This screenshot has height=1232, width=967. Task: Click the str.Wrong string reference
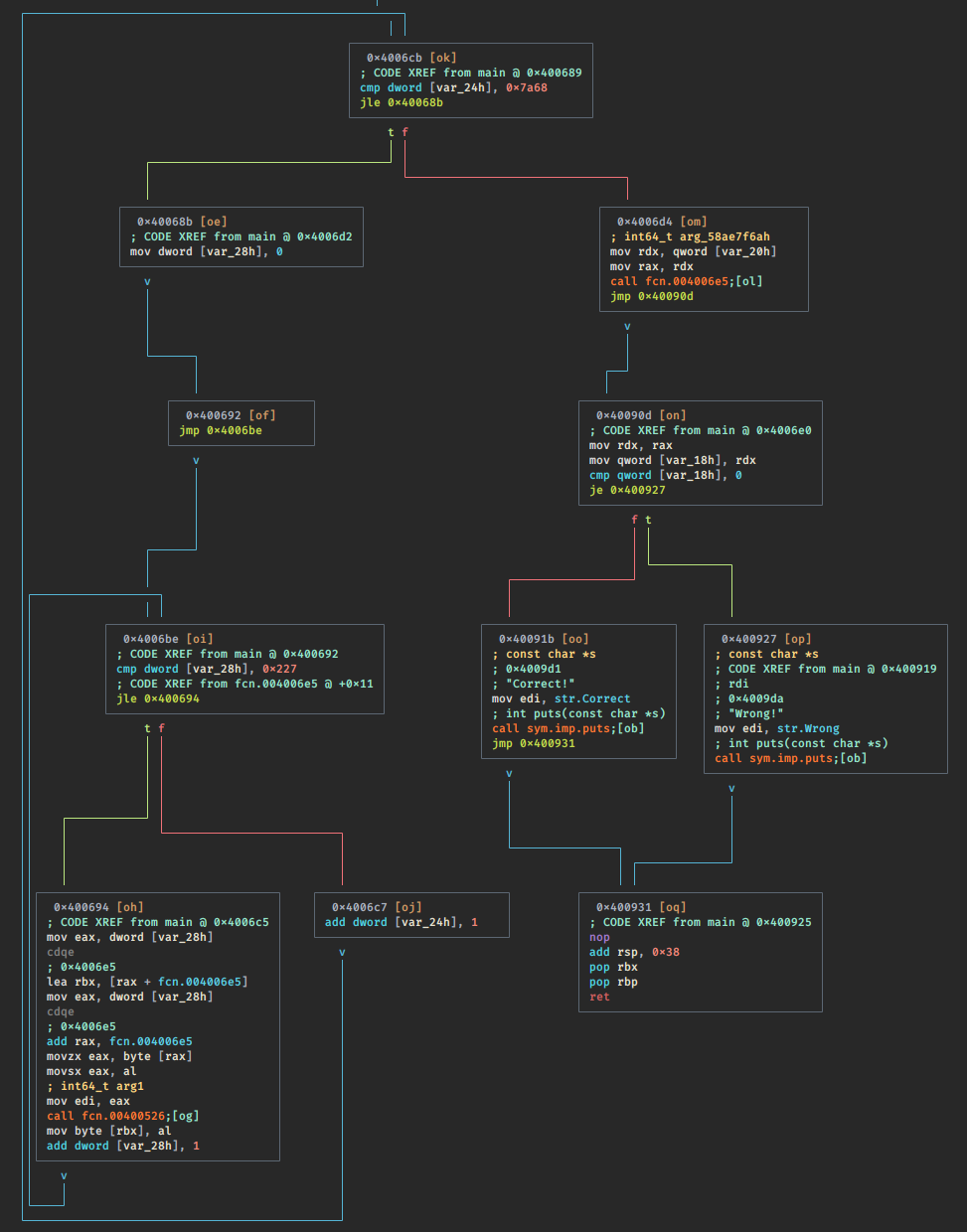tap(808, 728)
